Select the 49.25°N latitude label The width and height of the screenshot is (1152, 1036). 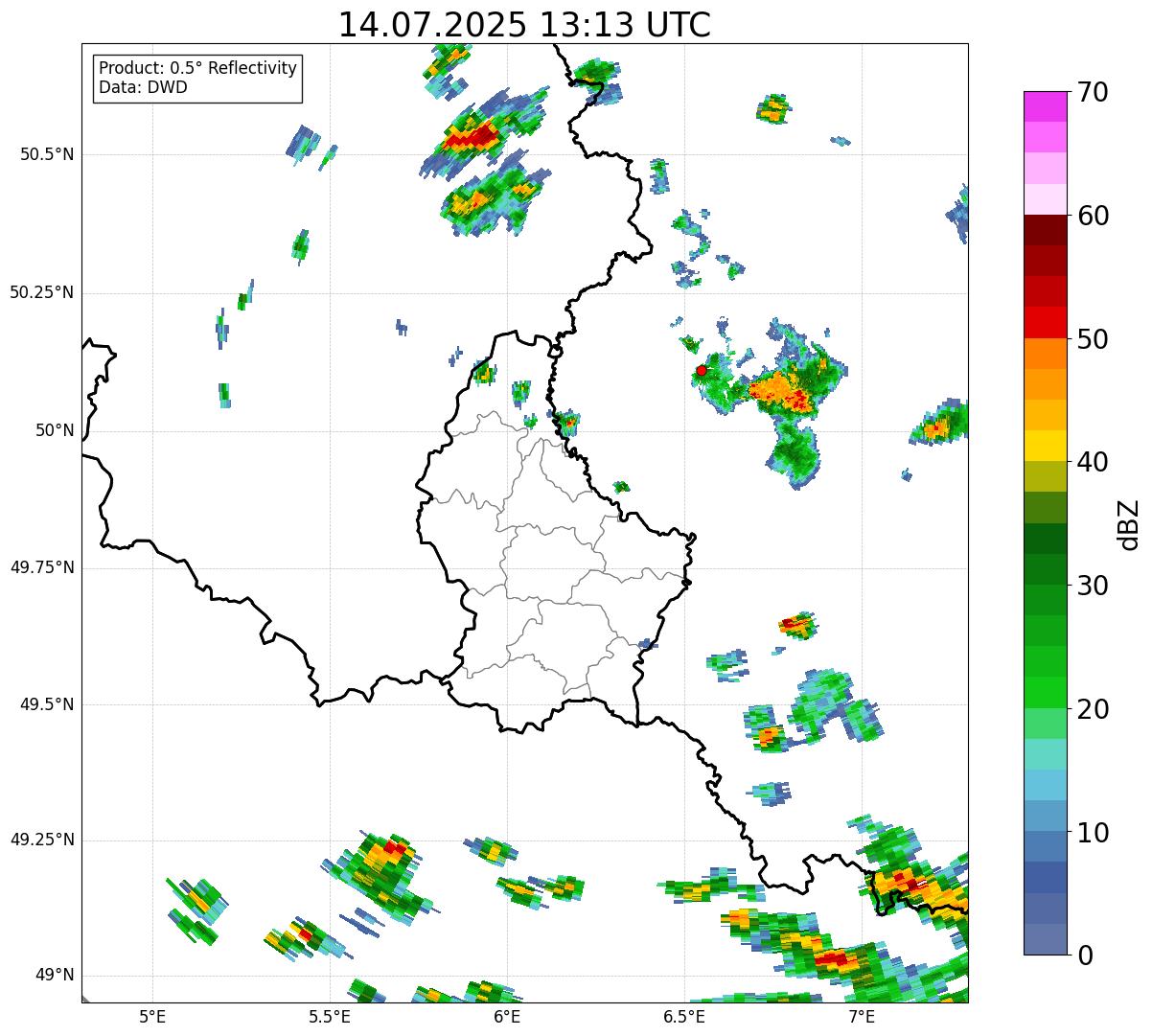(x=42, y=840)
